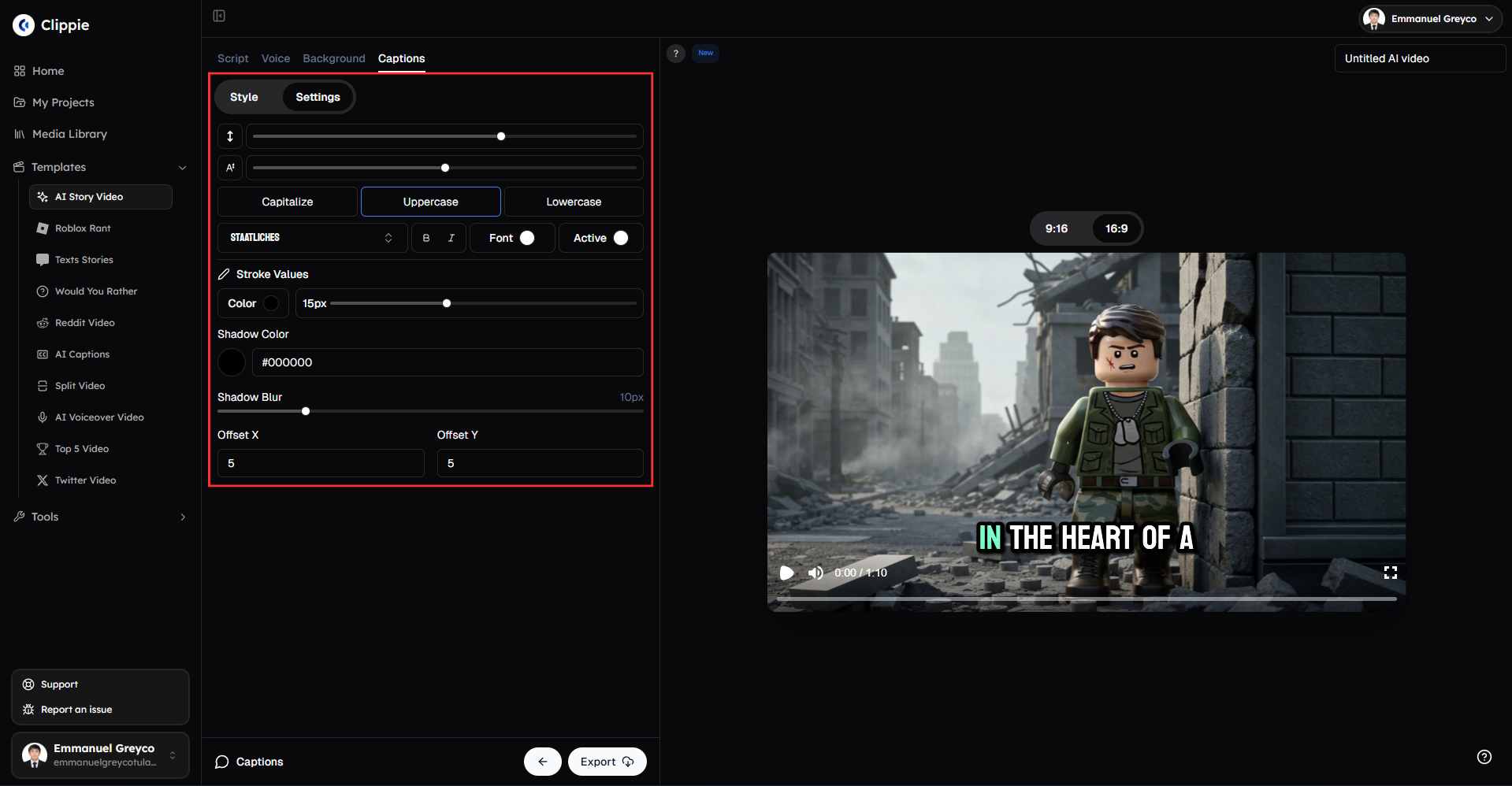Play the video preview
Viewport: 1512px width, 786px height.
(786, 573)
